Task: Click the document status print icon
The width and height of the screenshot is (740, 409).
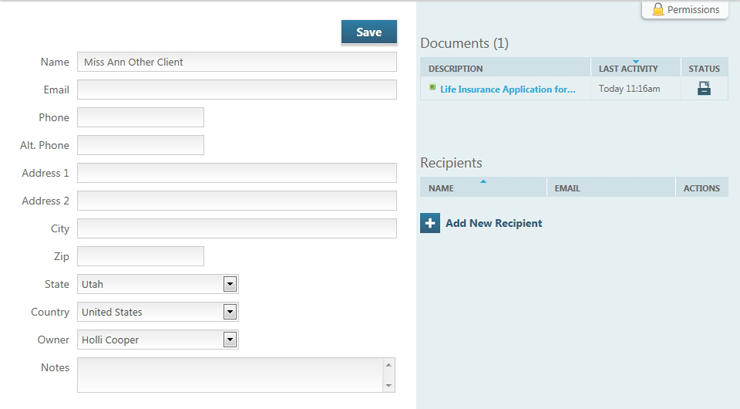Action: pos(703,88)
